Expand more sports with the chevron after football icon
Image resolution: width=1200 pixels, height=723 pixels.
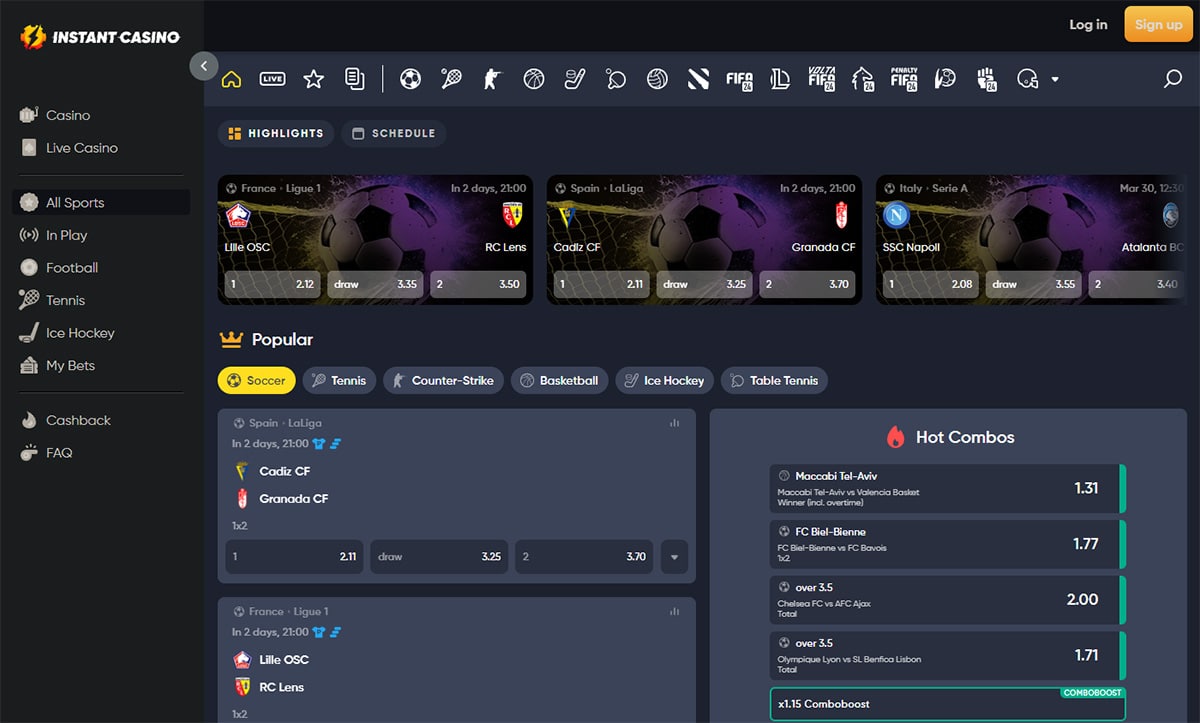pos(1055,78)
